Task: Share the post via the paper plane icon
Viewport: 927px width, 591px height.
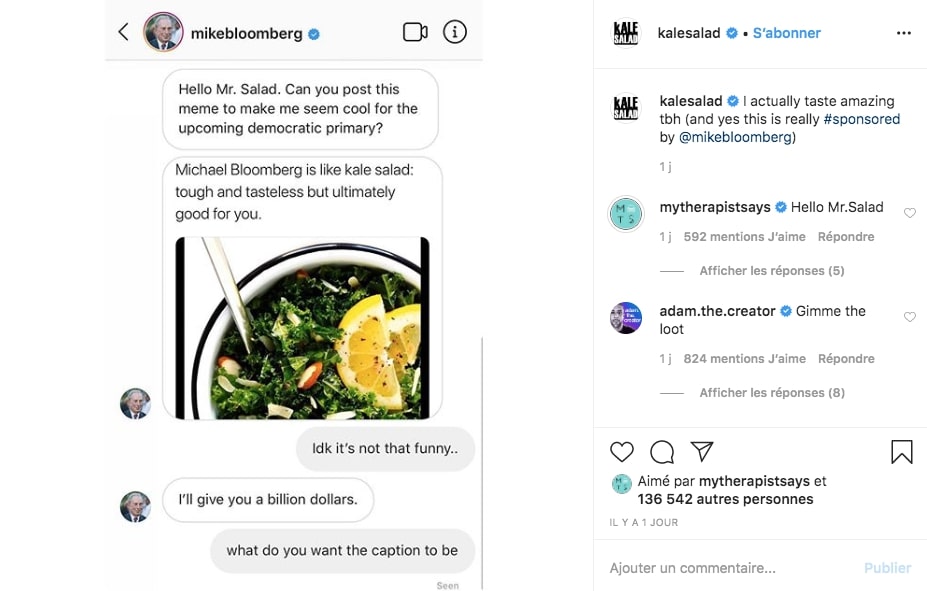Action: pyautogui.click(x=700, y=452)
